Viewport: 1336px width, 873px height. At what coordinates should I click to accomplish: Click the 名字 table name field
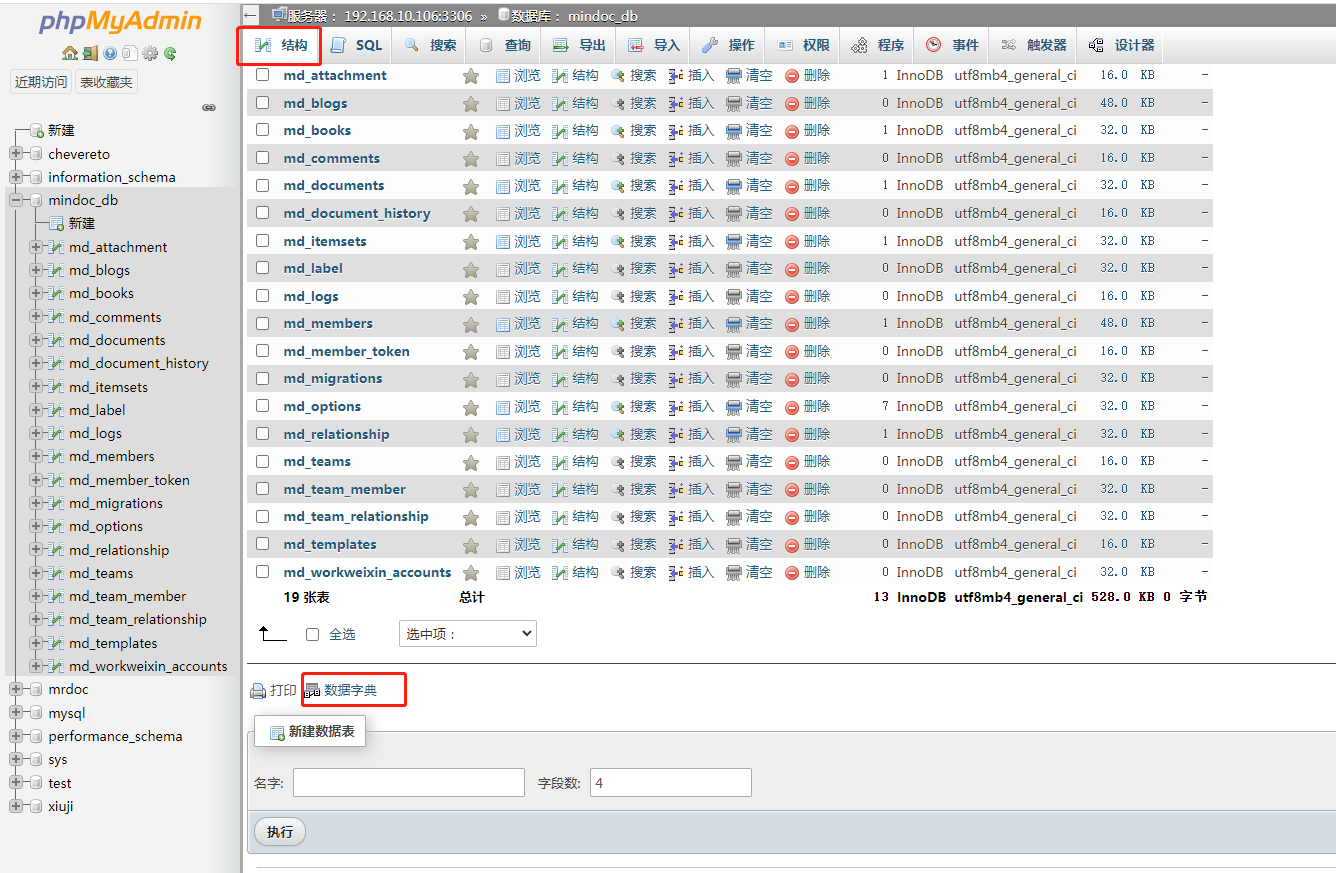(x=409, y=783)
